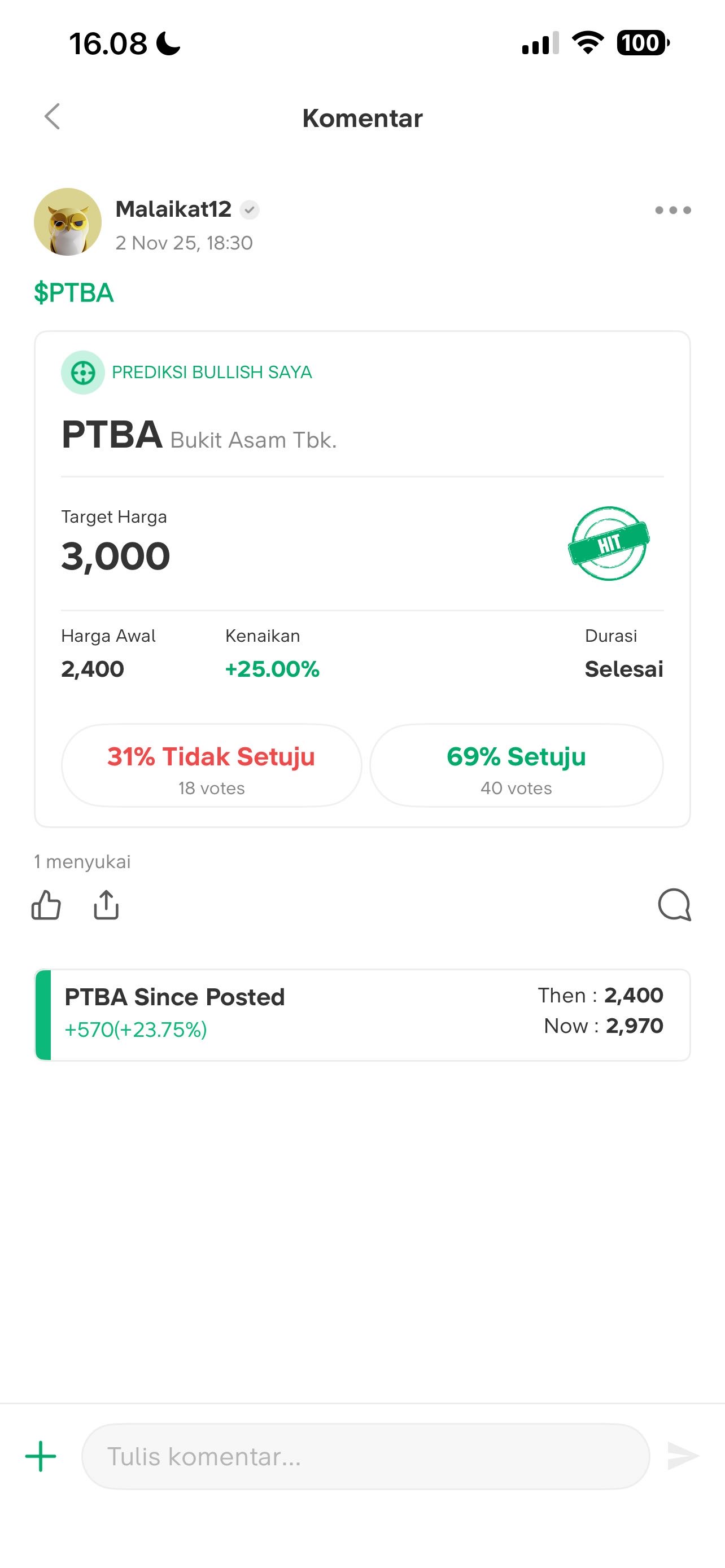Viewport: 725px width, 1568px height.
Task: Tap the bullish prediction target icon
Action: 83,373
